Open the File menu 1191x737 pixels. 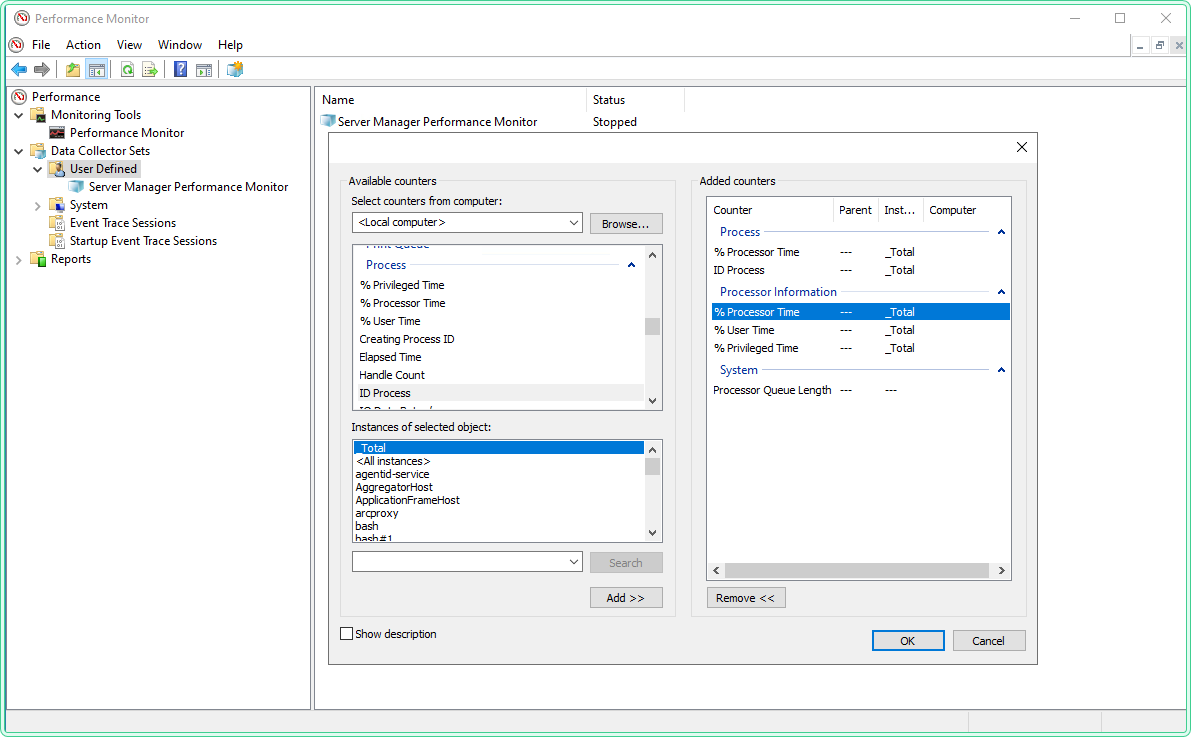coord(41,45)
